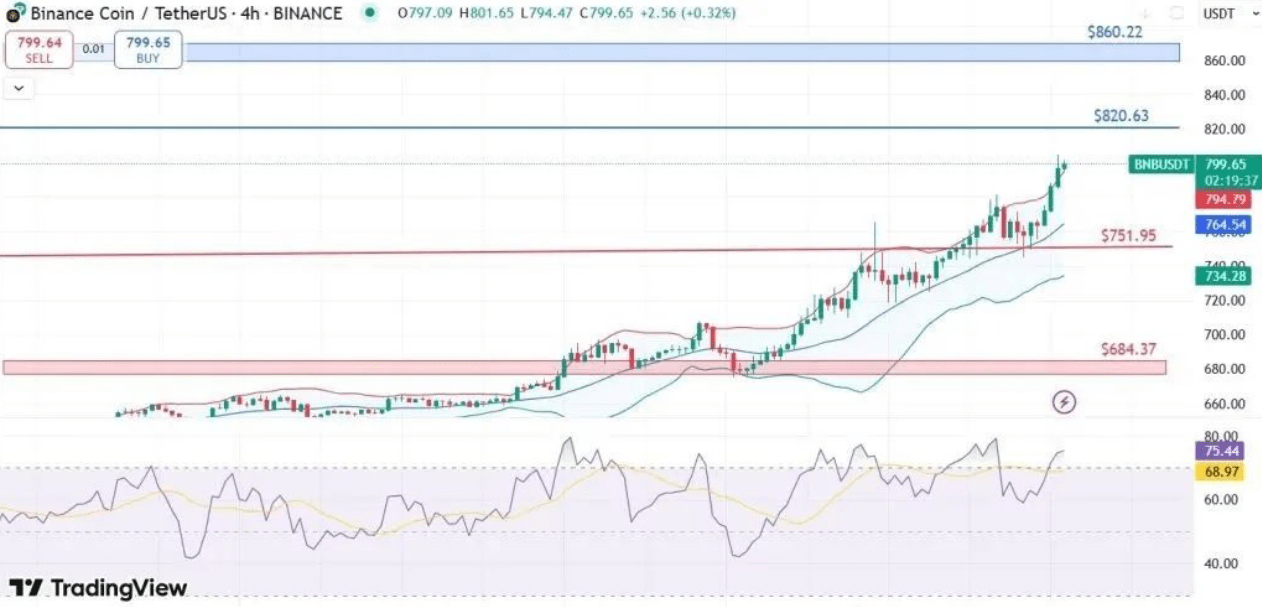Click the BUY 799.65 button
This screenshot has width=1262, height=607.
(148, 51)
